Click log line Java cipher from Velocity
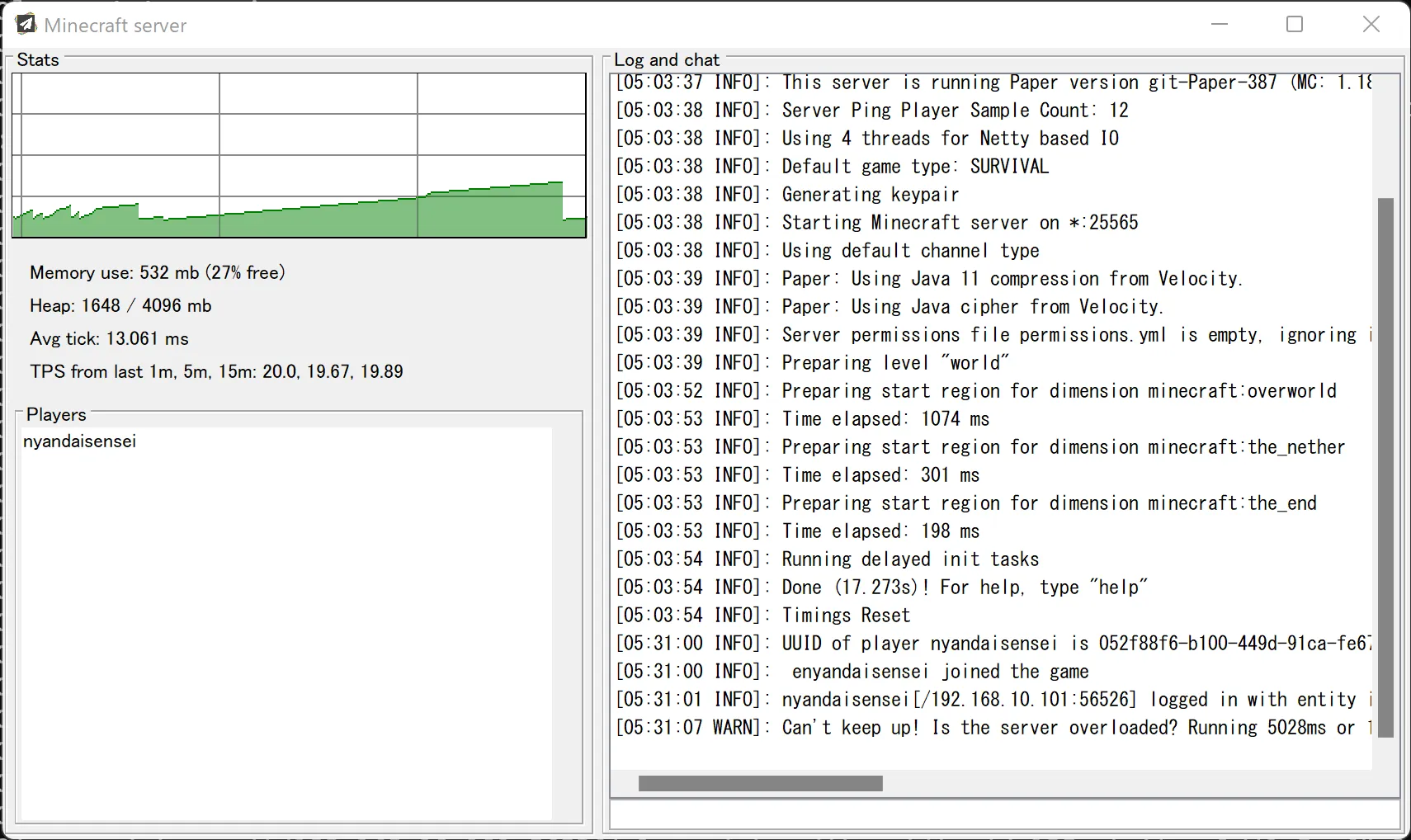 890,307
